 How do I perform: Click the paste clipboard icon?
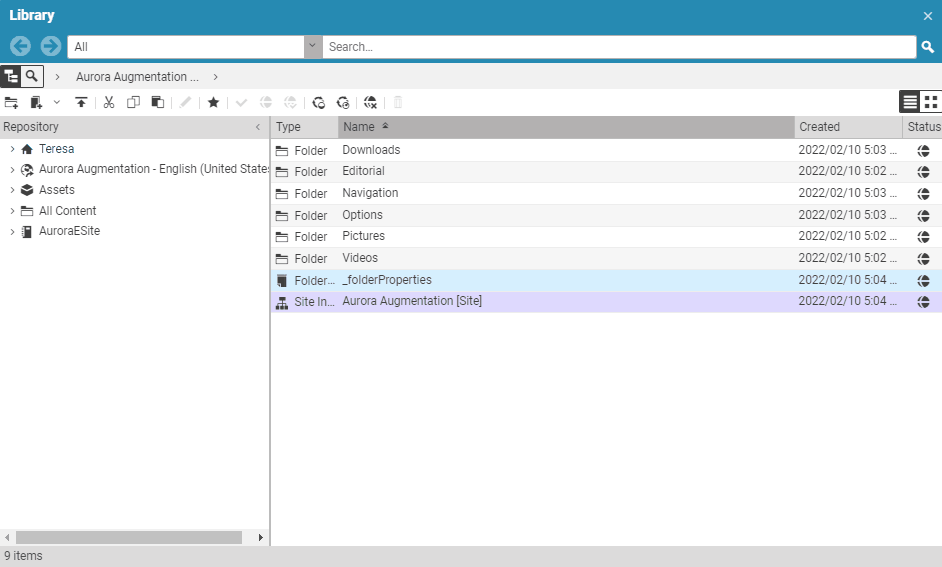point(157,102)
